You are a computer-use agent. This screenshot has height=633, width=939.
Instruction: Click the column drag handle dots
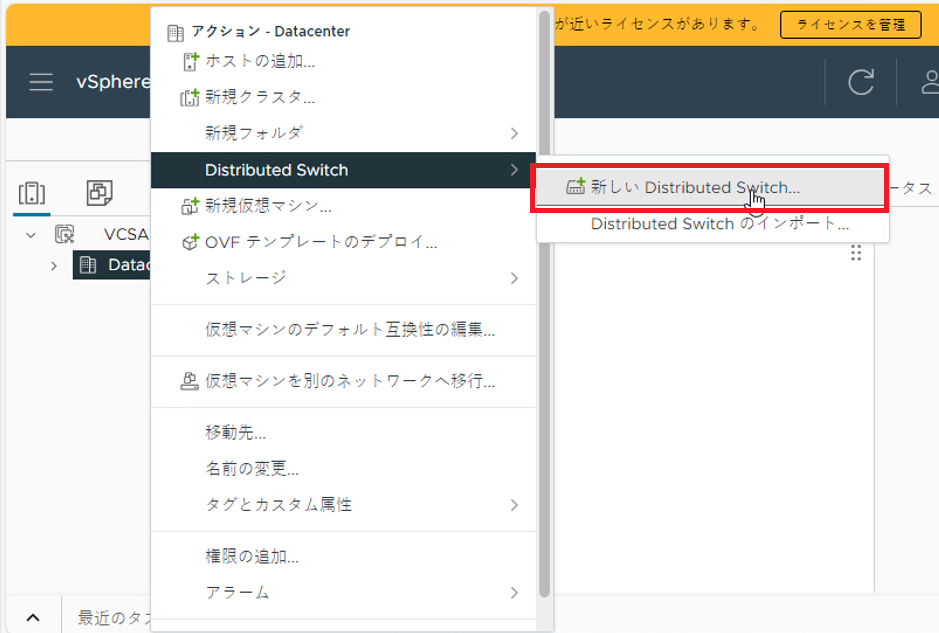coord(856,253)
